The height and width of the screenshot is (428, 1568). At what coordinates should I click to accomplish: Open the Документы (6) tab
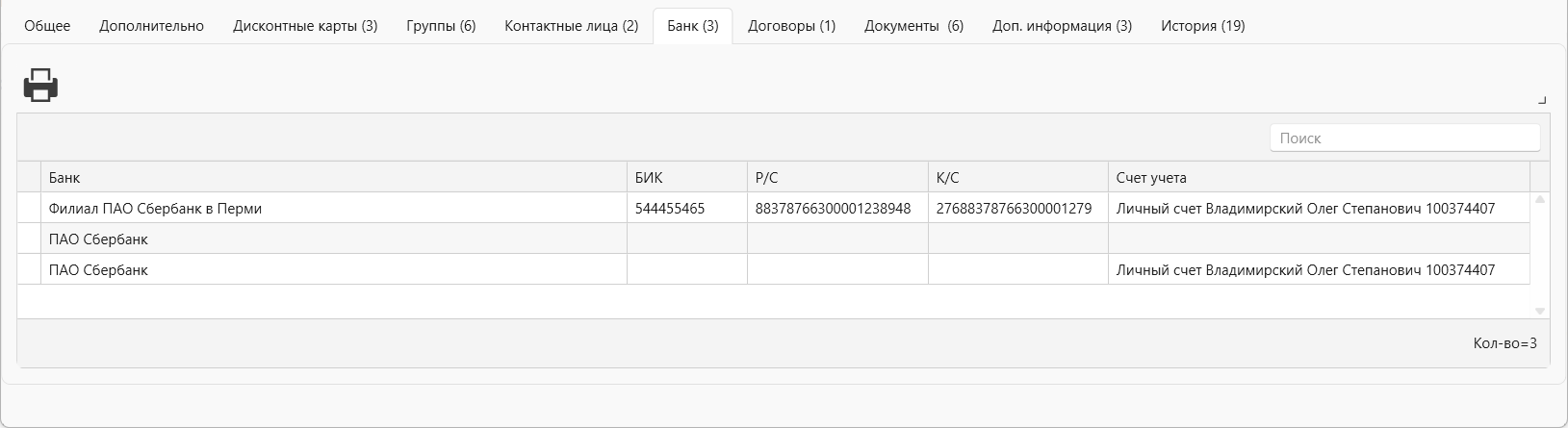tap(913, 26)
